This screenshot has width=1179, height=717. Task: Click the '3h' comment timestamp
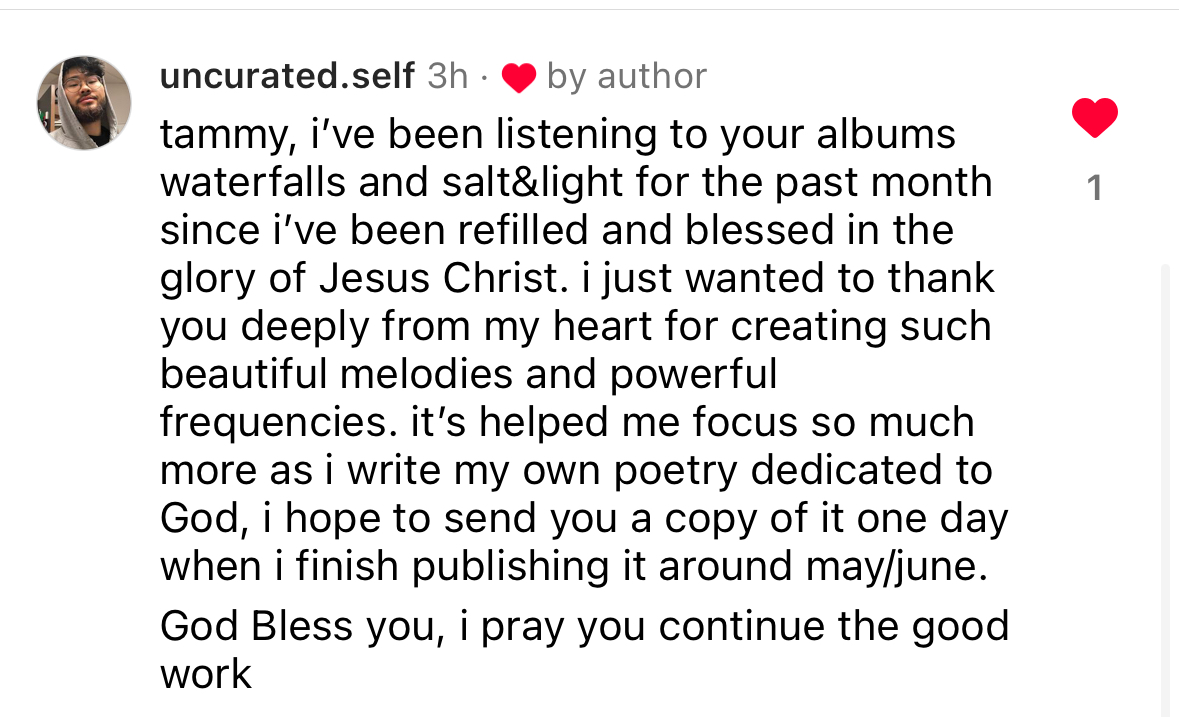point(447,76)
